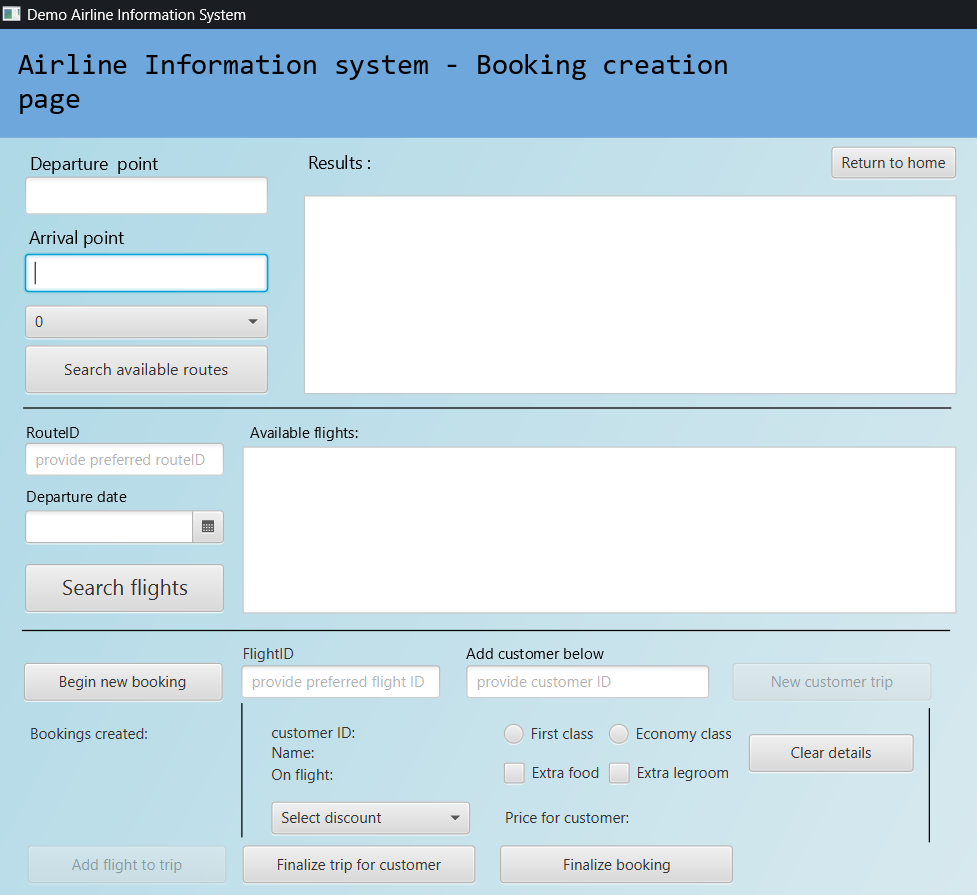Image resolution: width=977 pixels, height=895 pixels.
Task: Click the Finalize booking button
Action: pyautogui.click(x=616, y=864)
